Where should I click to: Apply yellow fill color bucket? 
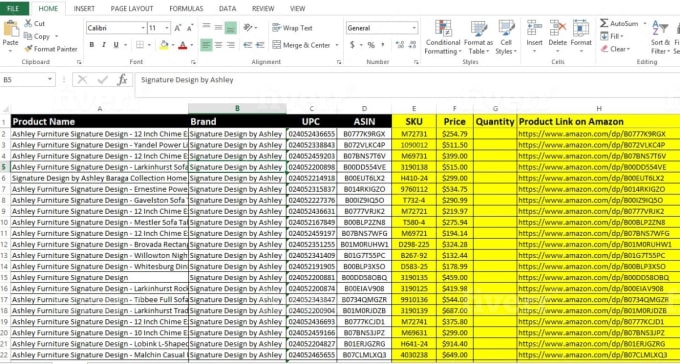pyautogui.click(x=164, y=45)
